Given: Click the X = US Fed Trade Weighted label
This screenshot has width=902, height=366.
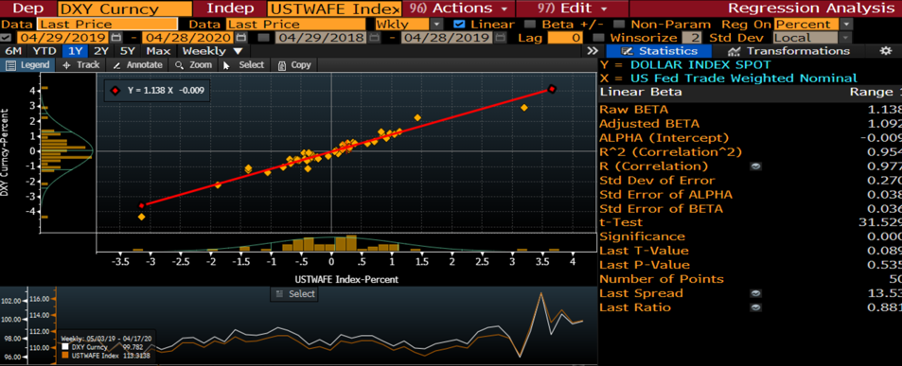Looking at the screenshot, I should coord(728,78).
